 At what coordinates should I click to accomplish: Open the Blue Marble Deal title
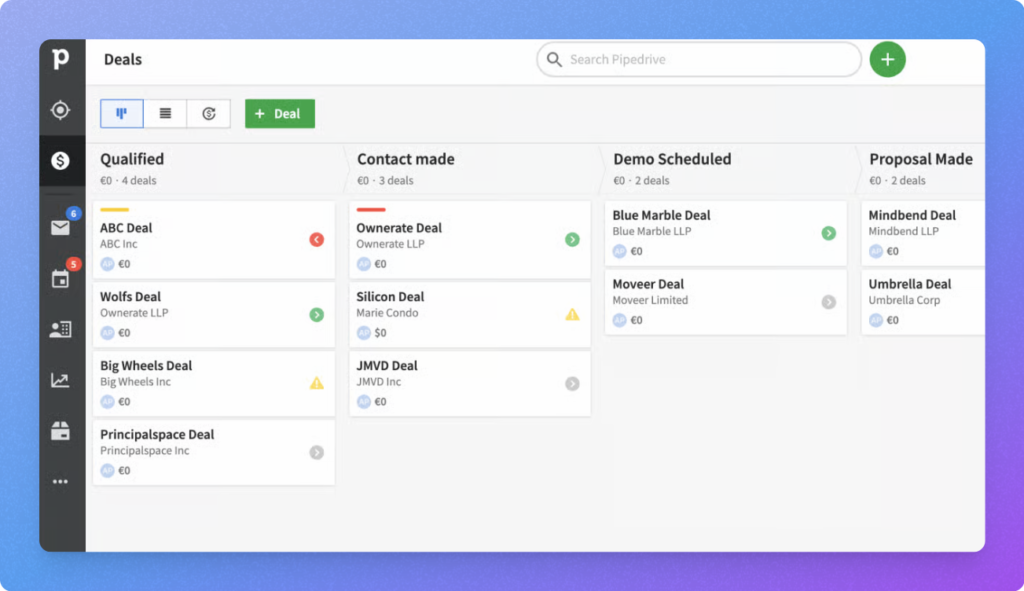pos(662,215)
